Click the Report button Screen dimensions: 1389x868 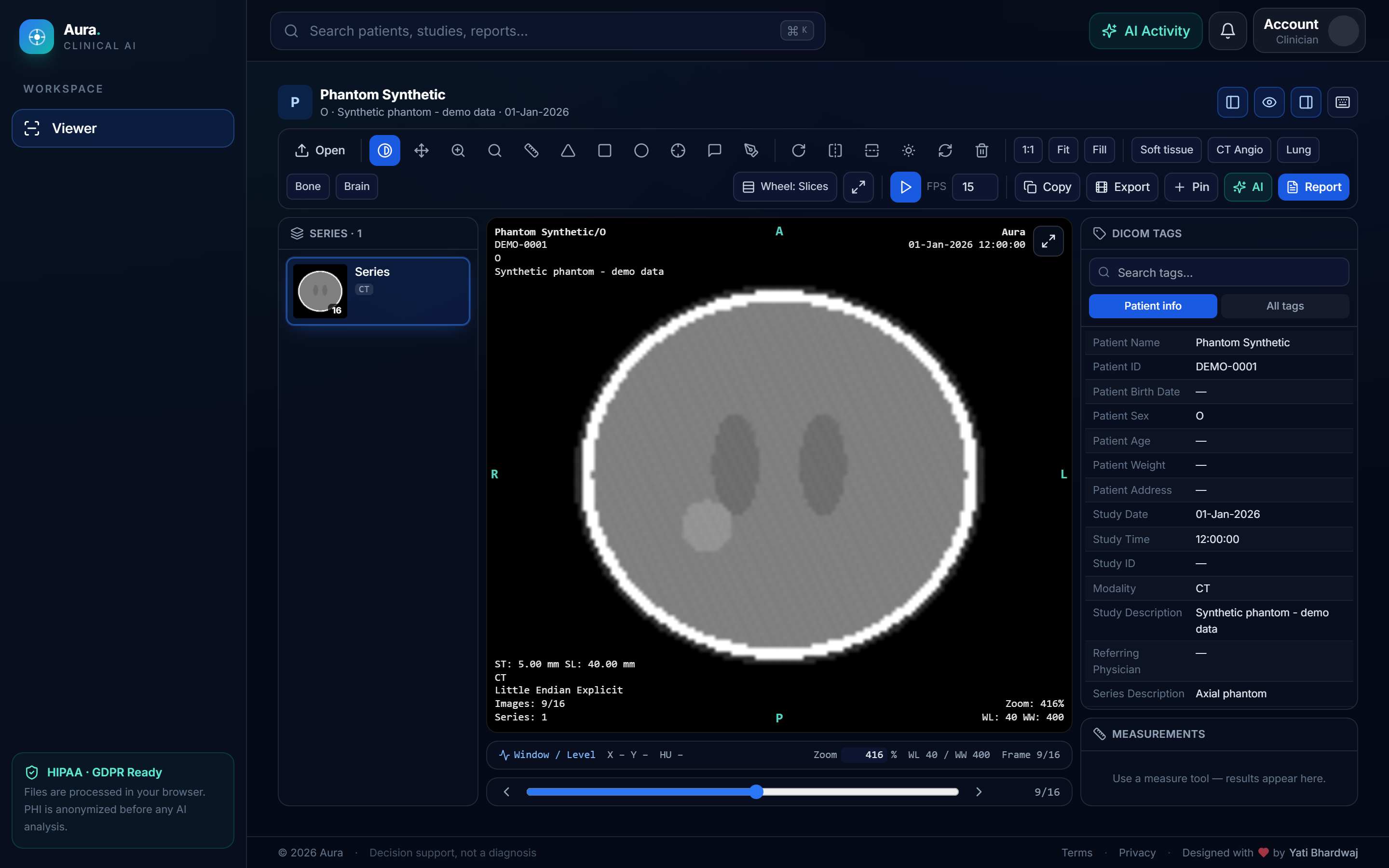[1314, 187]
